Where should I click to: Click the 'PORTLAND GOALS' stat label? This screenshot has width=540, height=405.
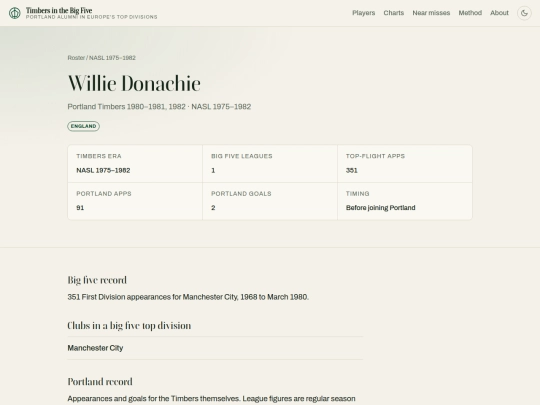[241, 194]
